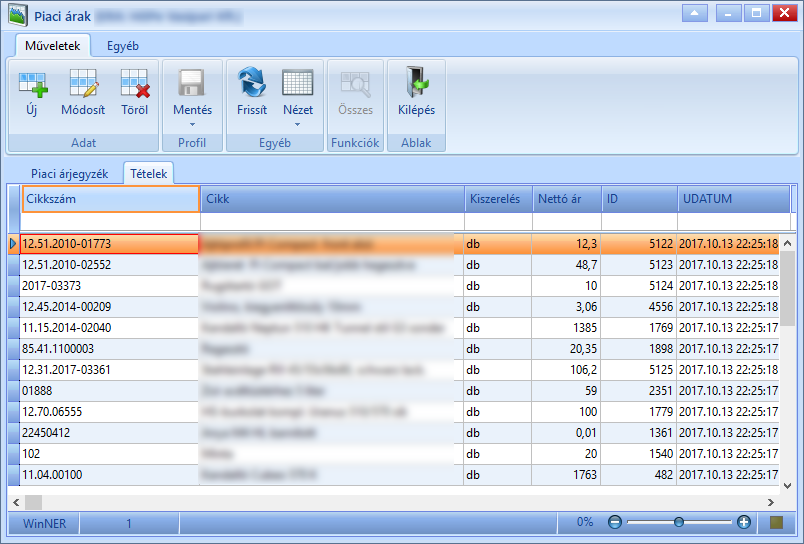Screen dimensions: 804x544
Task: Collapse the ribbon with the up-arrow button
Action: click(x=695, y=13)
